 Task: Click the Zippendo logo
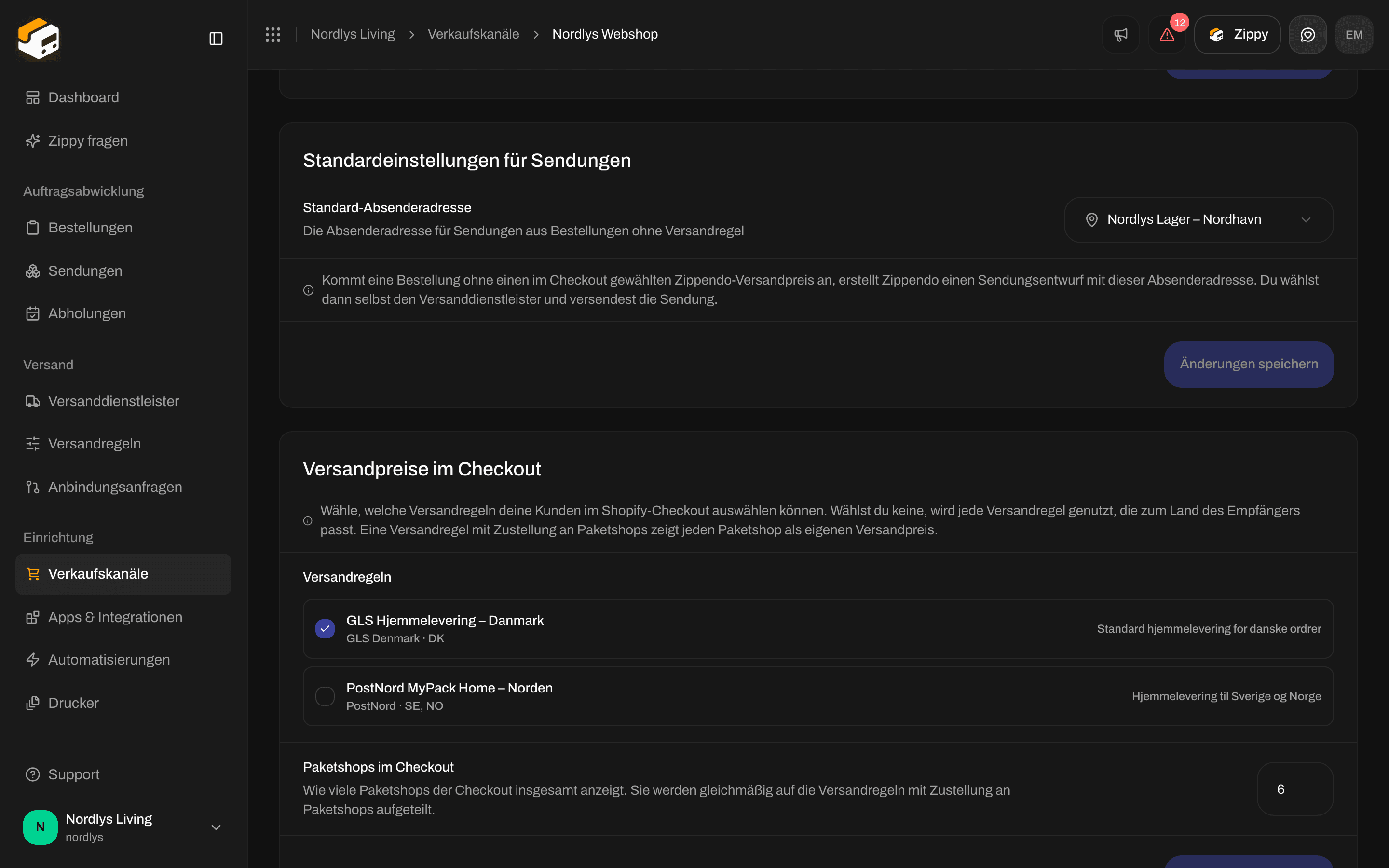coord(39,38)
